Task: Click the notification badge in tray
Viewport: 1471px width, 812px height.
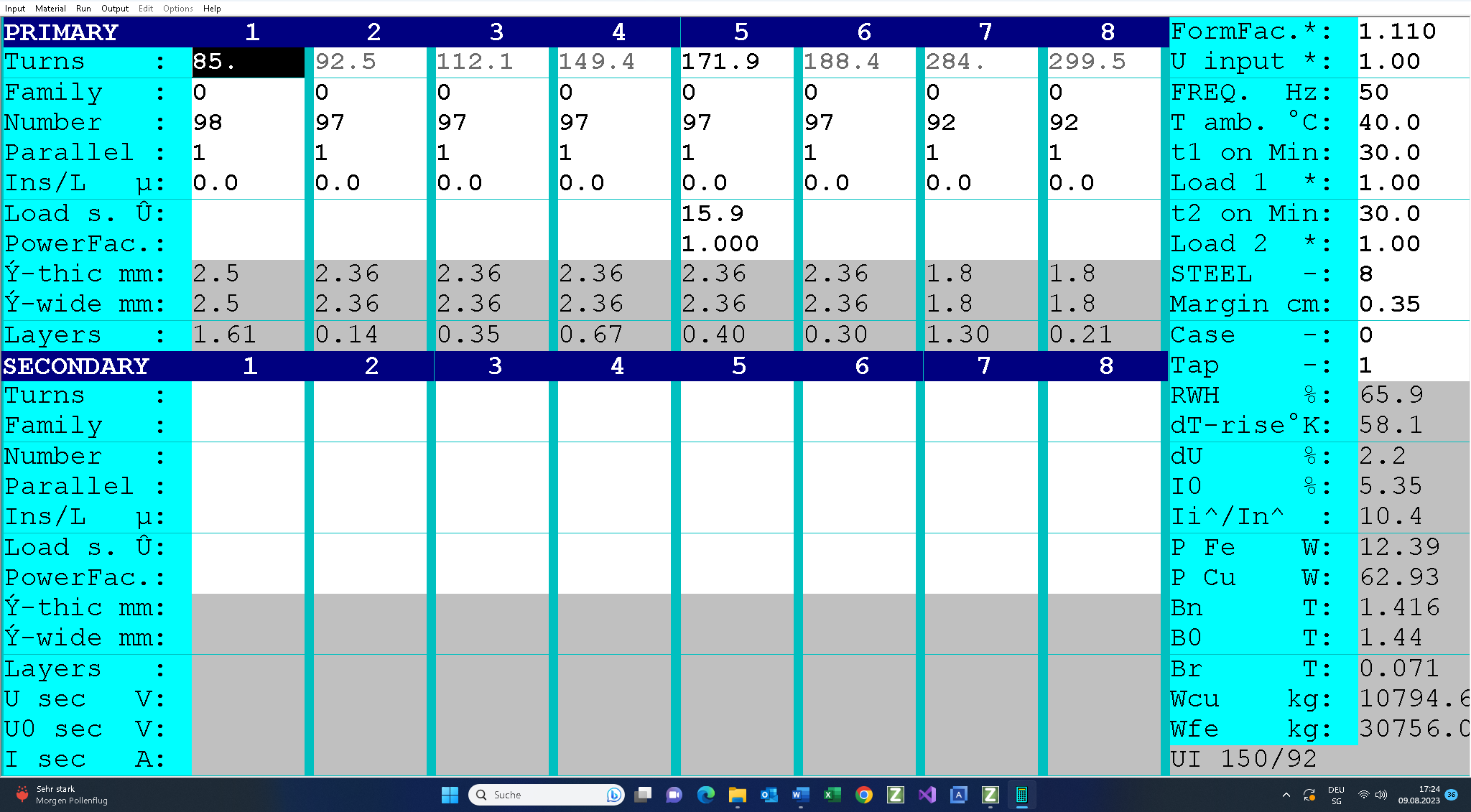Action: [x=1452, y=795]
